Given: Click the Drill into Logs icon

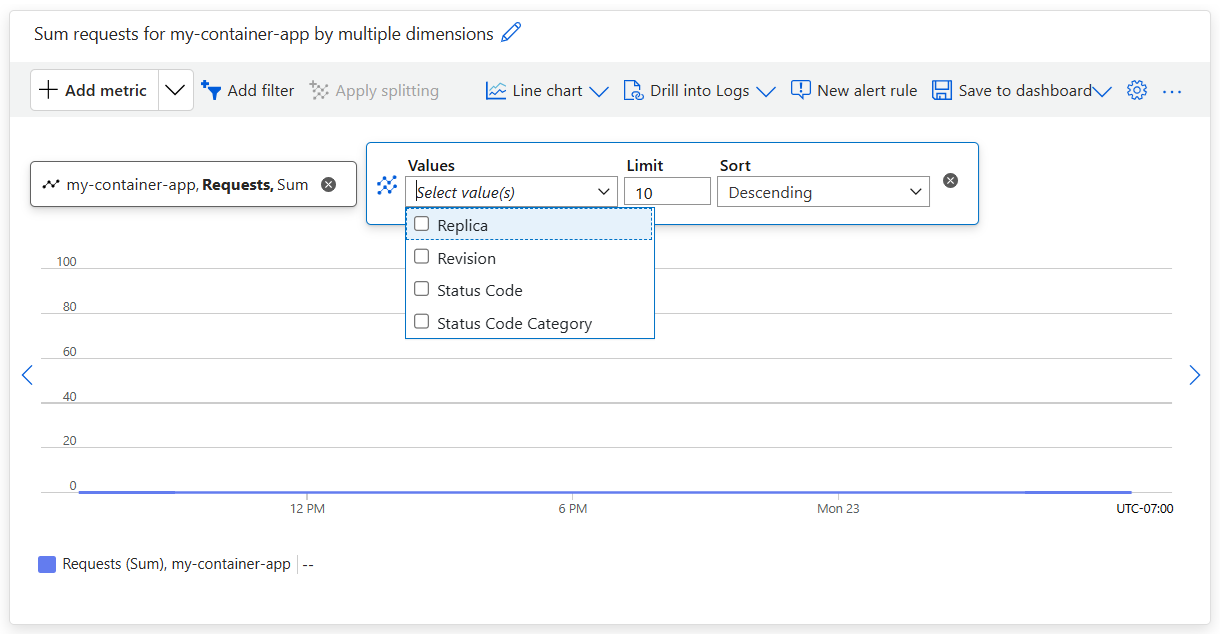Looking at the screenshot, I should tap(634, 90).
